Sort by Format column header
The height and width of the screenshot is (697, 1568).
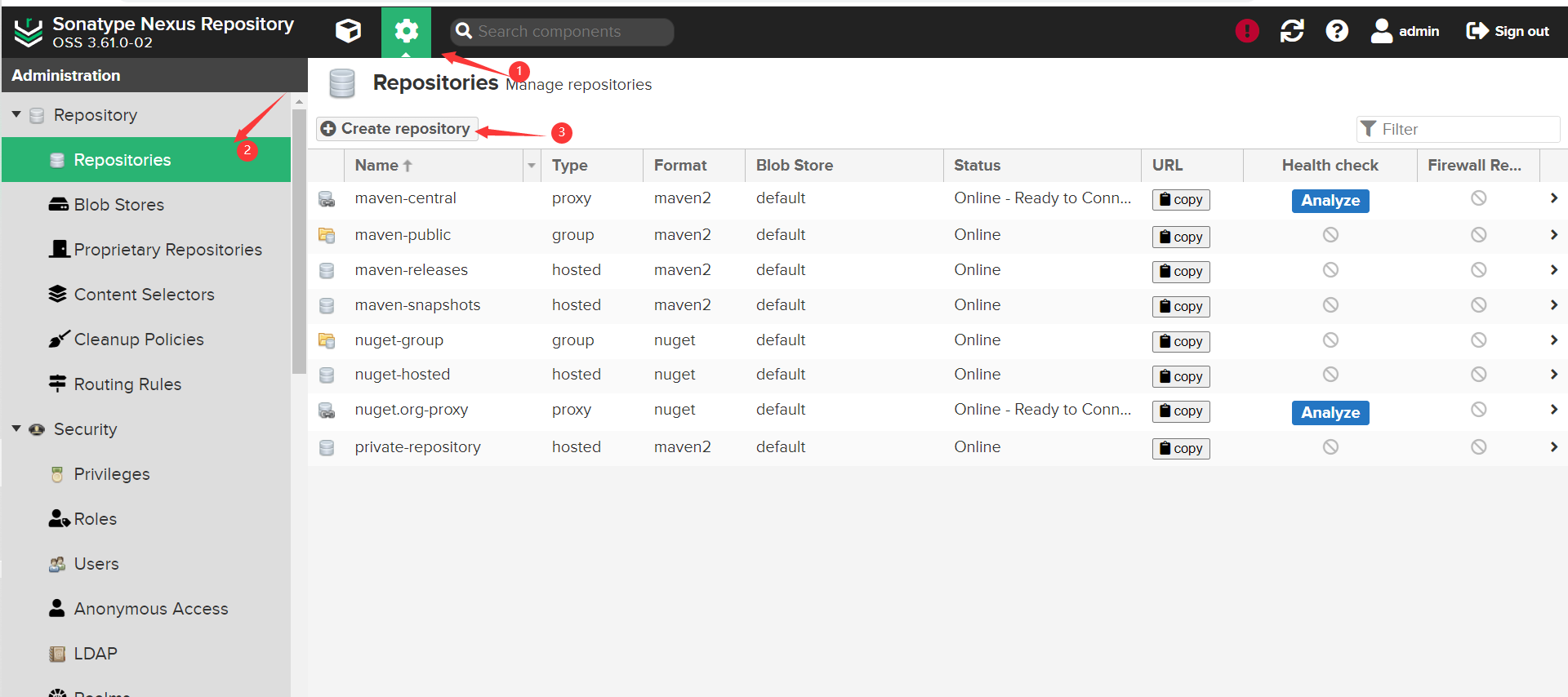(x=694, y=166)
